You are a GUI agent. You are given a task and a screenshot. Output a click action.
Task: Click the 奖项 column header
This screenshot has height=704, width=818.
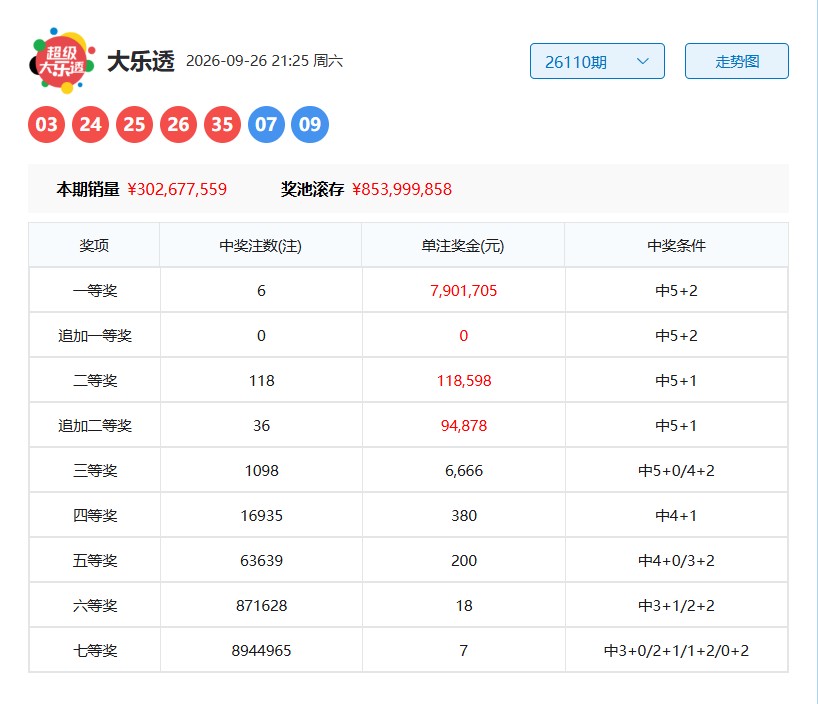click(x=94, y=245)
